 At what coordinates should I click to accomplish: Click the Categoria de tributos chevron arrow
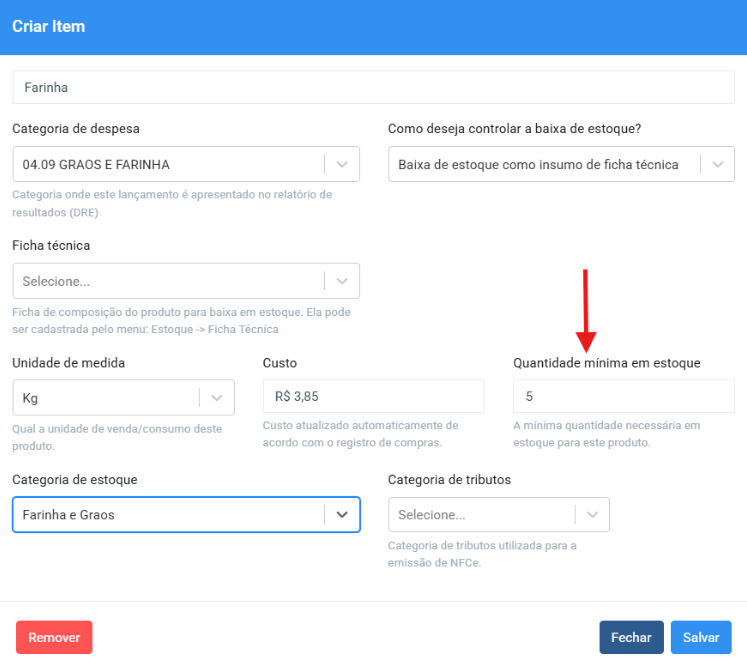592,514
